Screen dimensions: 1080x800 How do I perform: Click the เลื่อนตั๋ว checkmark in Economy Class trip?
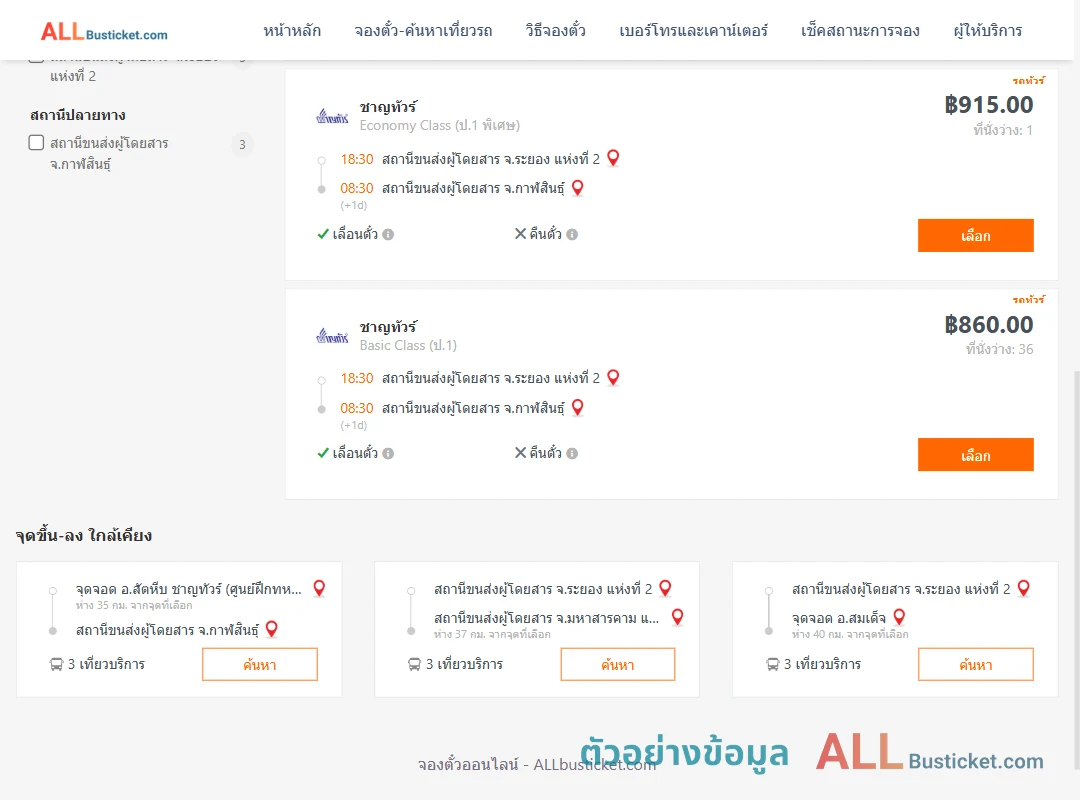pyautogui.click(x=323, y=234)
